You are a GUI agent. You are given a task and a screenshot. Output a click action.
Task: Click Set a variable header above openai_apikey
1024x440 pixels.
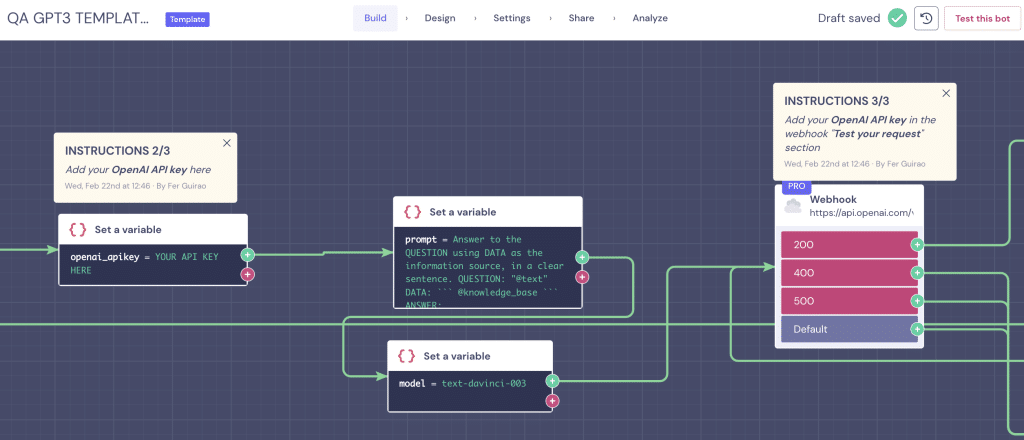point(153,229)
